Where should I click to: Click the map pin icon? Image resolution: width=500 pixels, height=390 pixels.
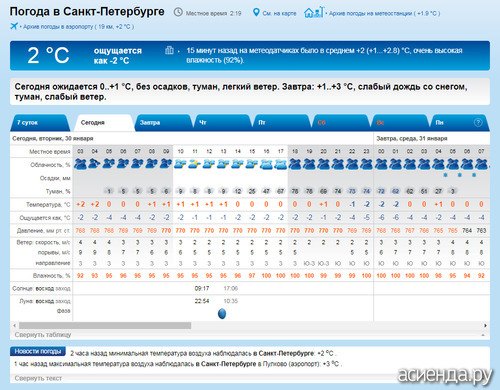point(256,13)
